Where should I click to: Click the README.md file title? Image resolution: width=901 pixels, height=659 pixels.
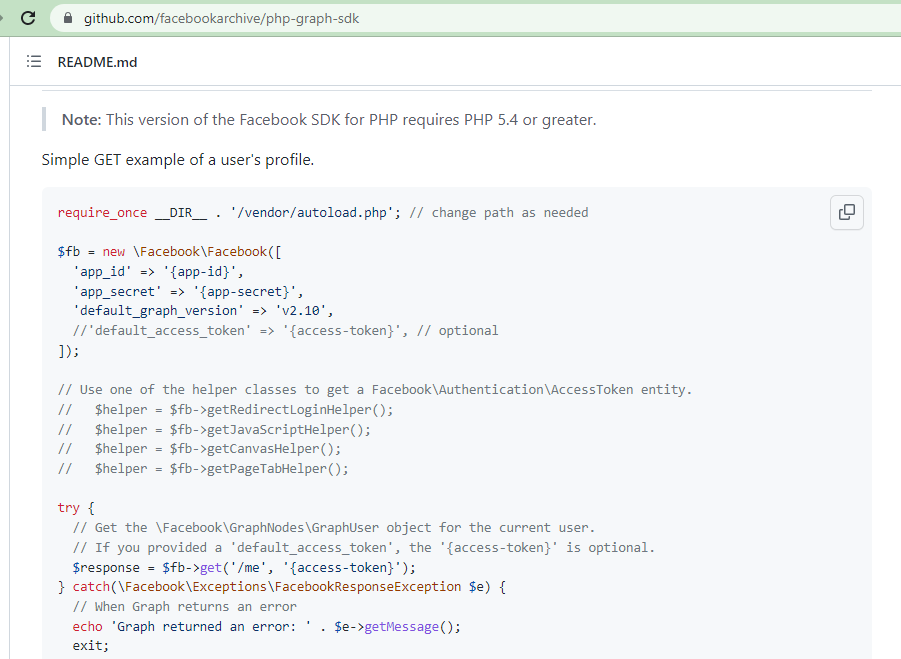tap(97, 62)
